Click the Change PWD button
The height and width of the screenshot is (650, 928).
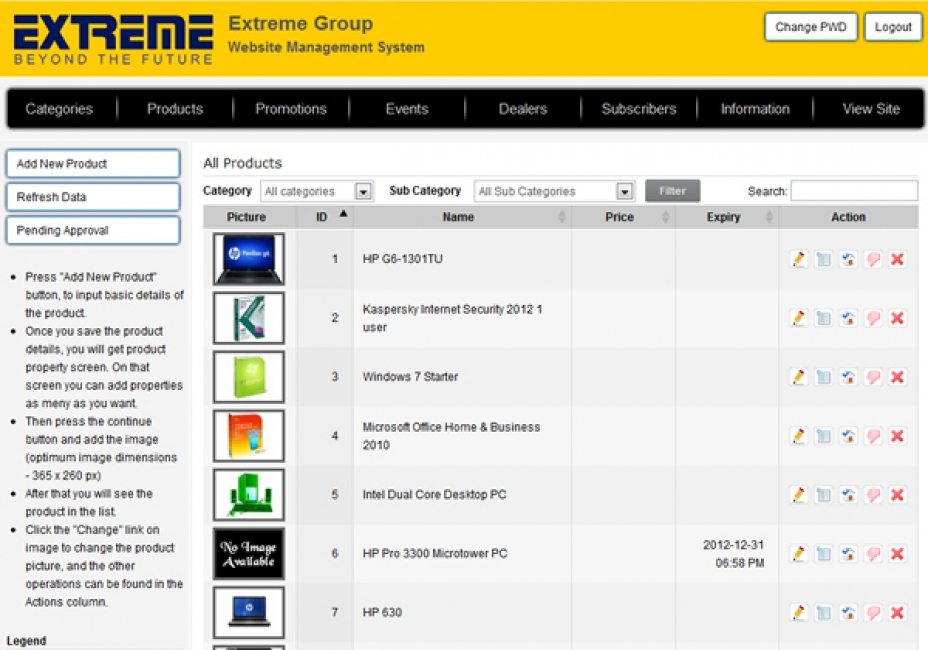point(811,27)
